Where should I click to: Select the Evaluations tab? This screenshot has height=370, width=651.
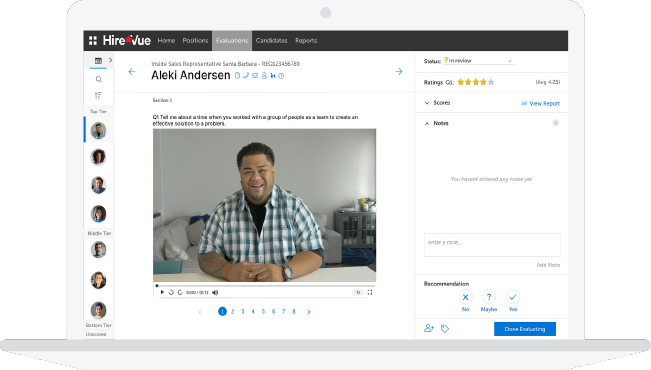click(x=232, y=40)
